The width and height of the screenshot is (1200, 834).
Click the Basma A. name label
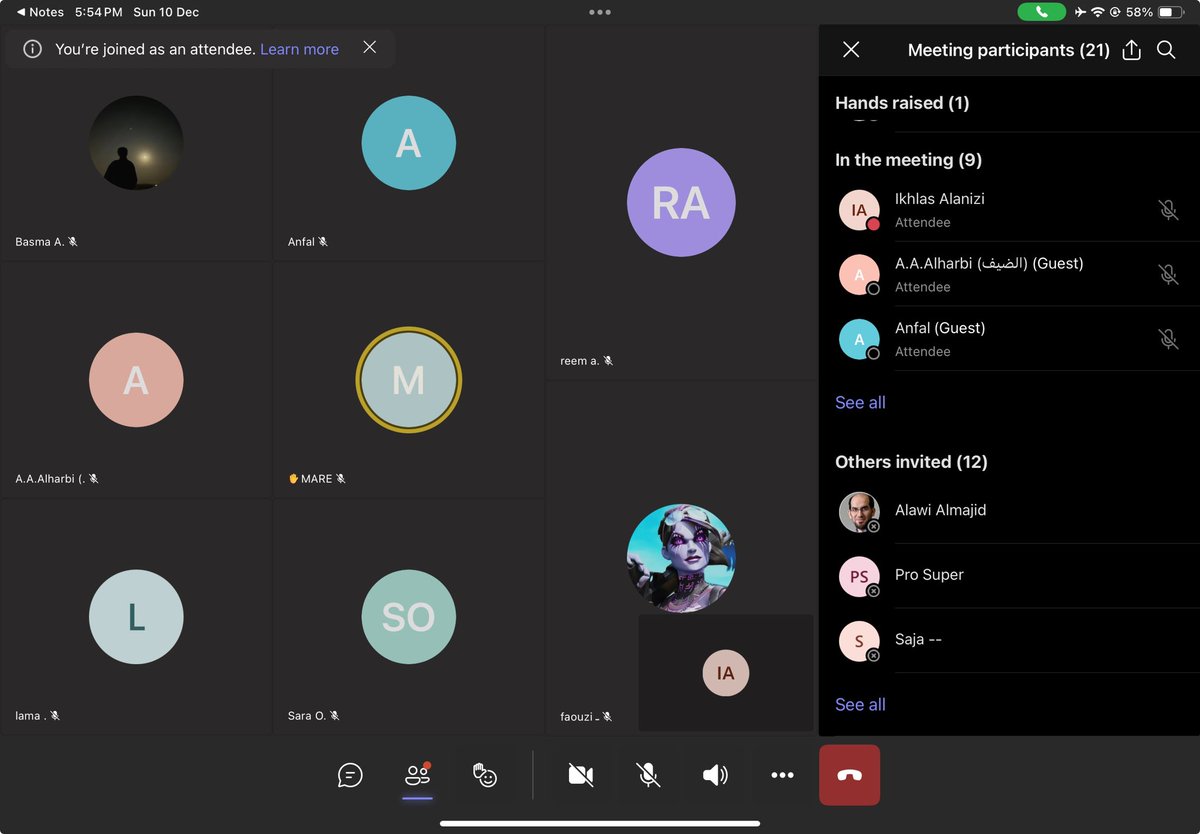40,242
